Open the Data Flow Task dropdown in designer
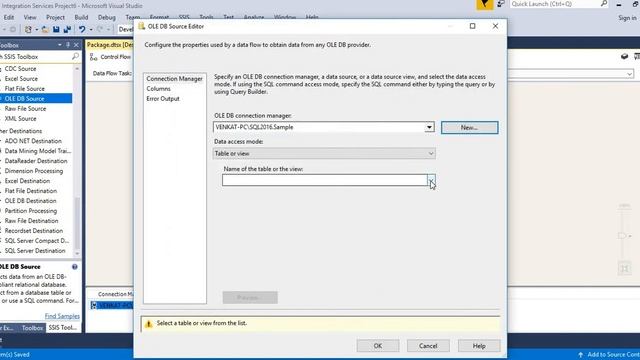This screenshot has height=360, width=640. pyautogui.click(x=629, y=74)
